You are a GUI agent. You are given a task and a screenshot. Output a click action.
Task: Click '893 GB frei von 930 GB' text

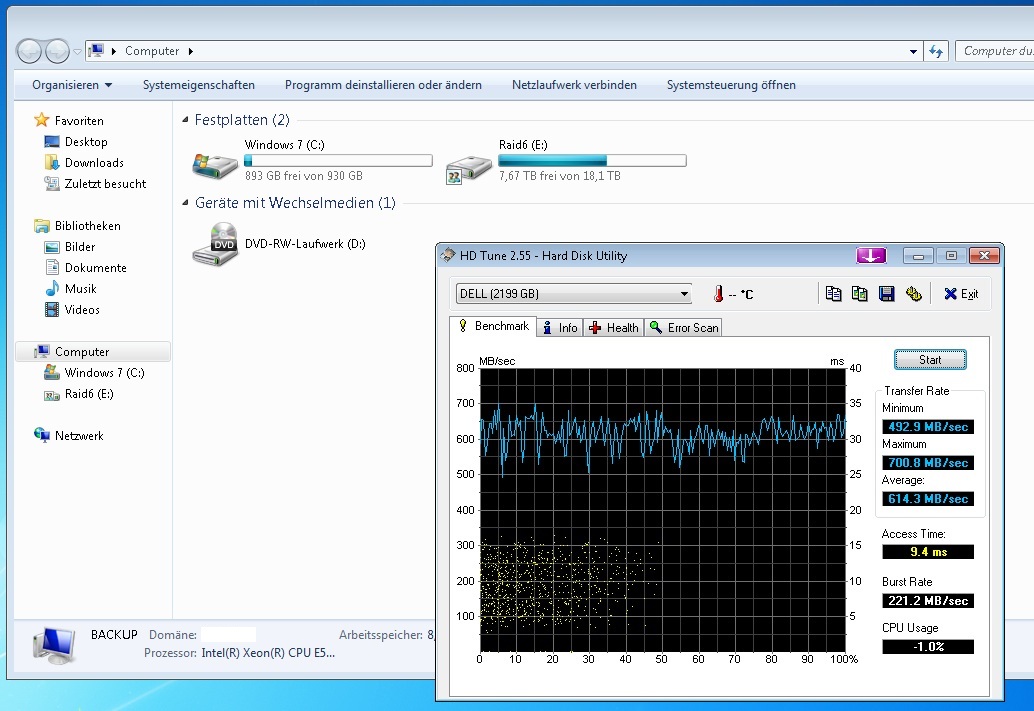coord(304,176)
